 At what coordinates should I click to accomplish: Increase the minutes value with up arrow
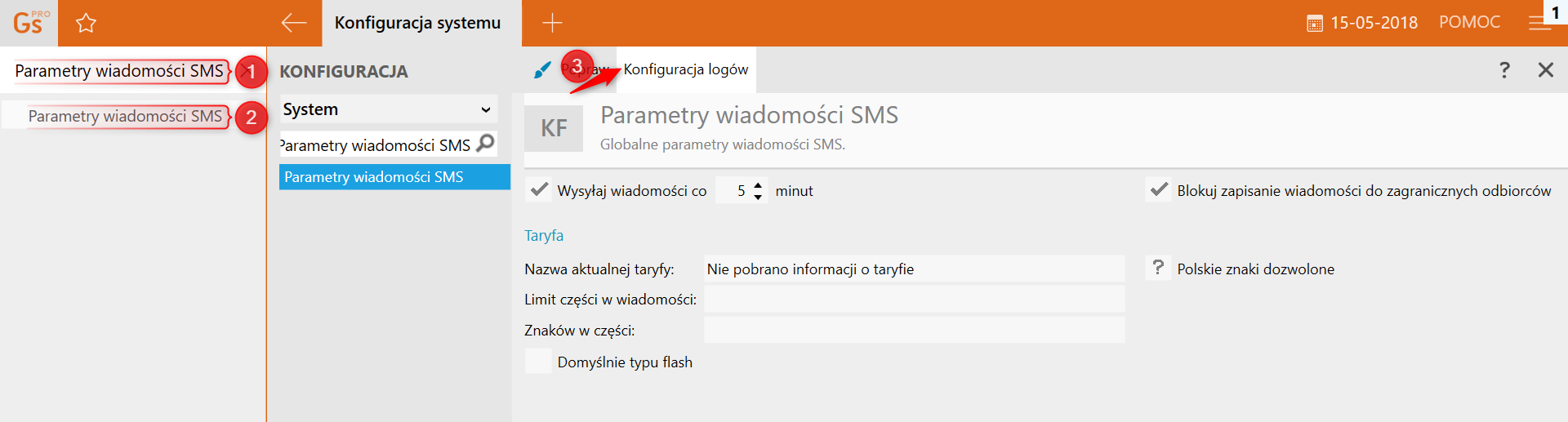pyautogui.click(x=758, y=184)
